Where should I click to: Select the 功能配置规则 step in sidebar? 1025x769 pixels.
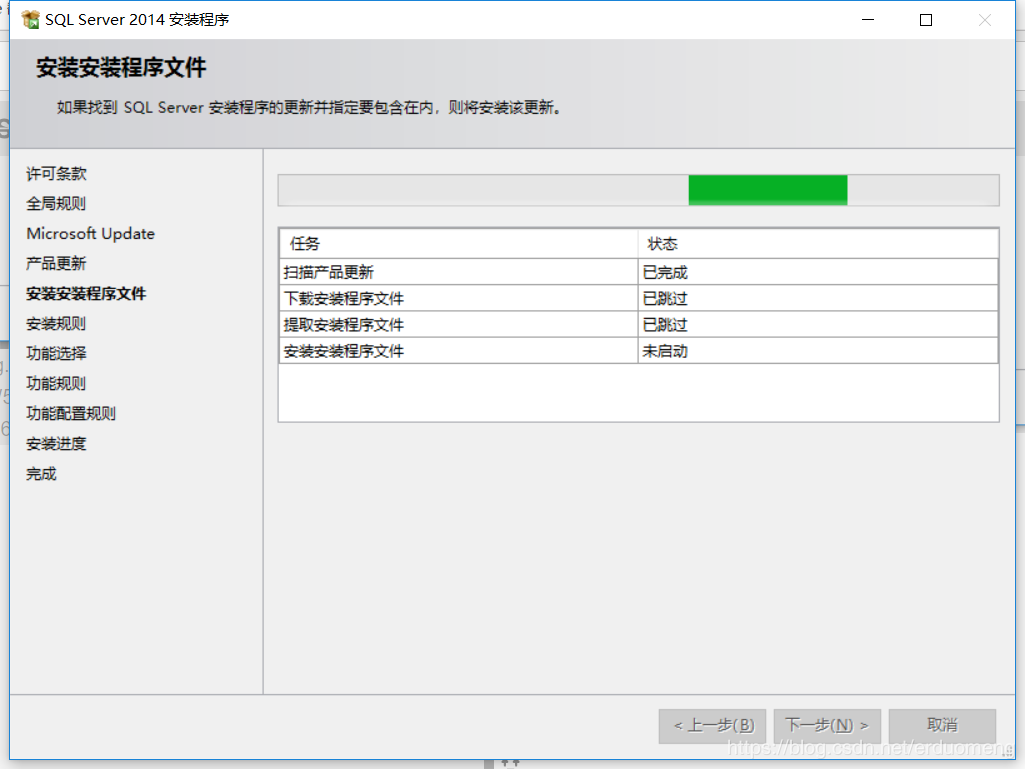point(71,414)
